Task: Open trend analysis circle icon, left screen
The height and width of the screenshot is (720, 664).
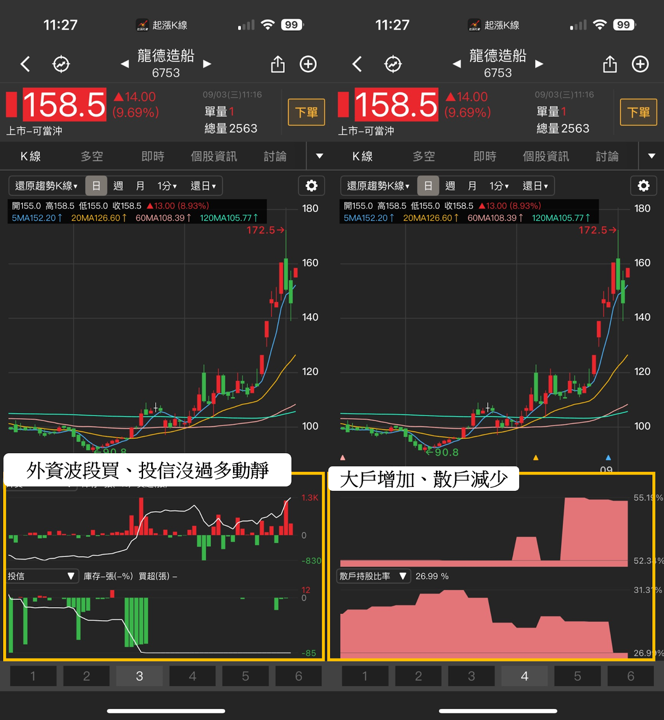Action: pyautogui.click(x=61, y=64)
